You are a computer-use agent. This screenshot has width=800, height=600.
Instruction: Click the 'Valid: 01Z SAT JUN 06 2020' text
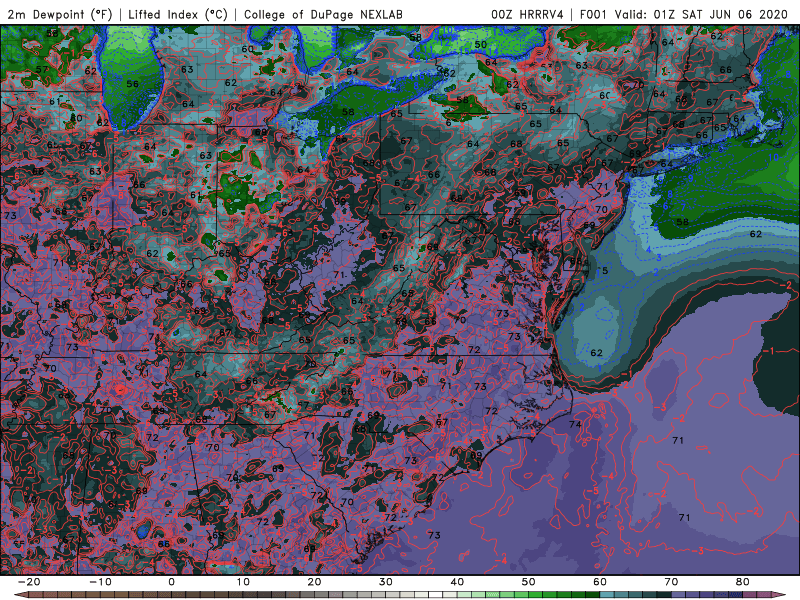tap(701, 14)
